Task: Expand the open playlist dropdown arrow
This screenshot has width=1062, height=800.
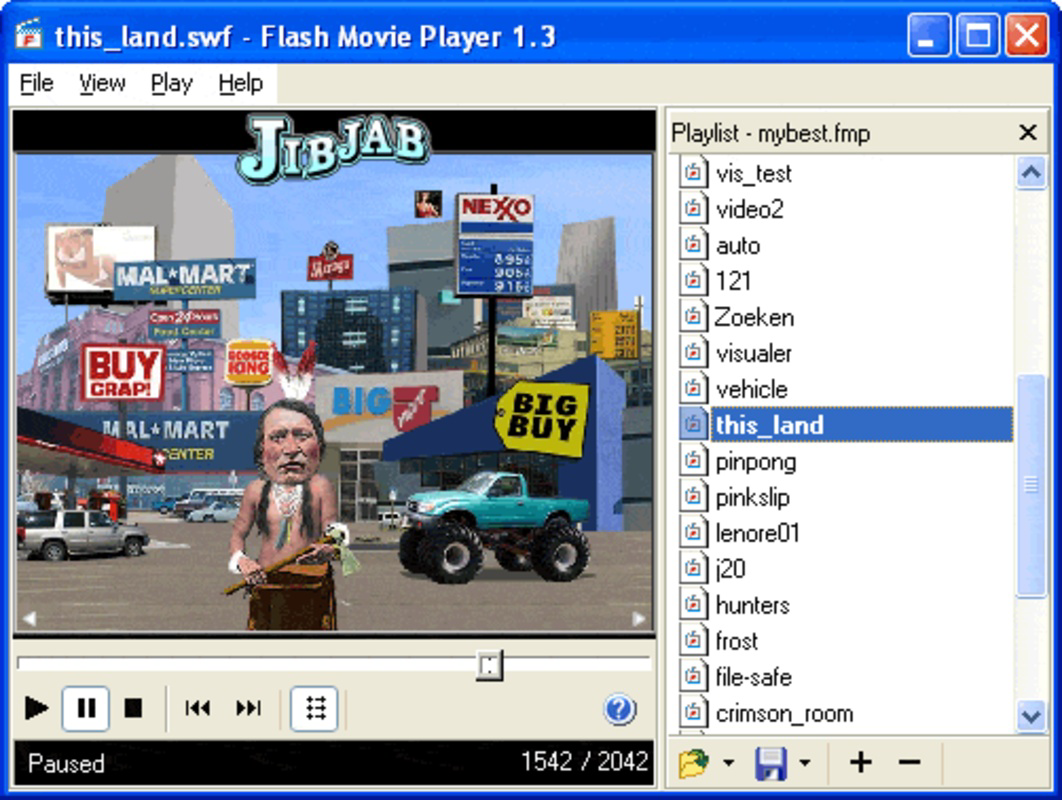Action: (x=728, y=763)
